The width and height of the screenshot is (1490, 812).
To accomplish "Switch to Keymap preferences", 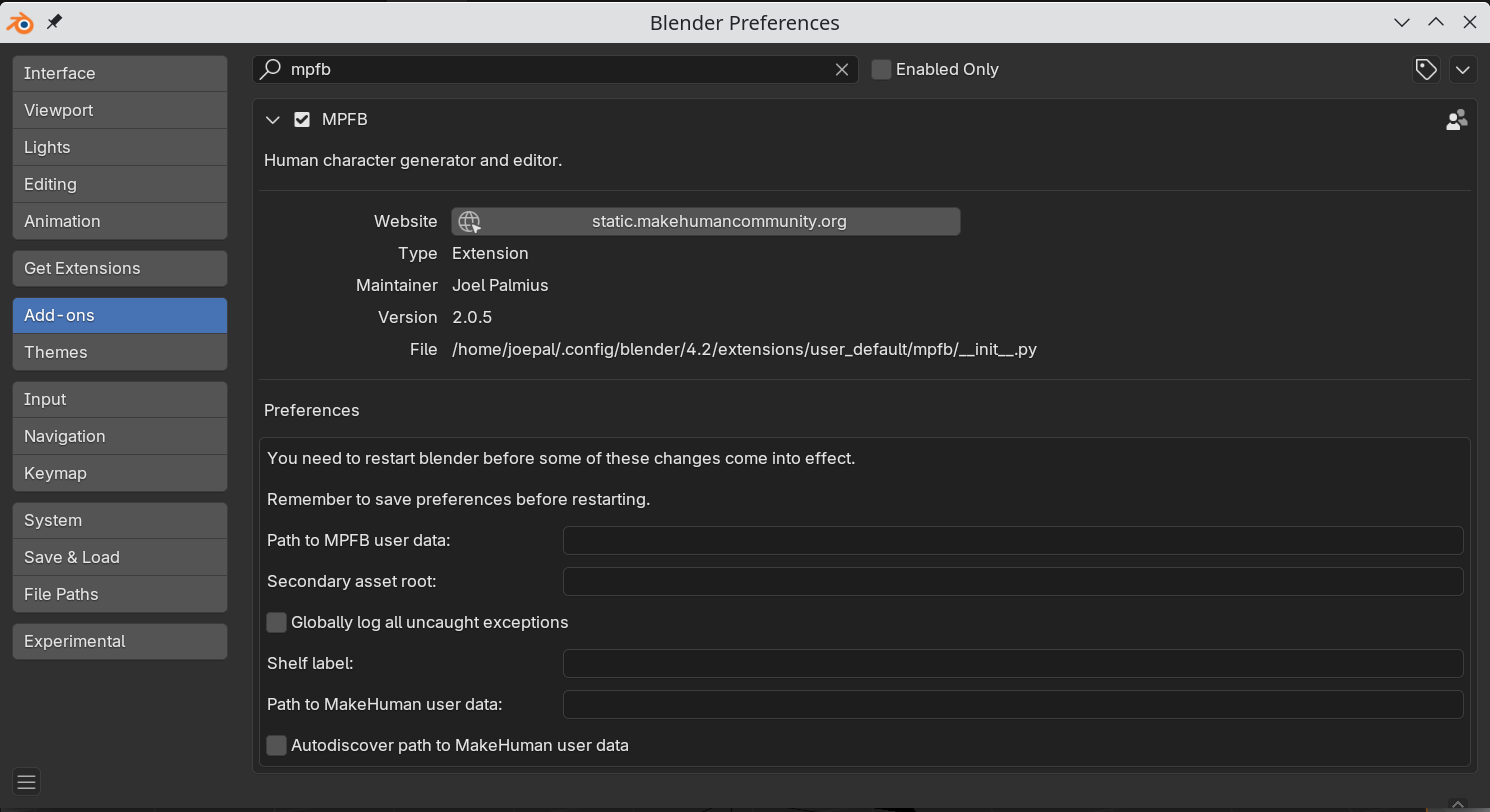I will pyautogui.click(x=120, y=473).
